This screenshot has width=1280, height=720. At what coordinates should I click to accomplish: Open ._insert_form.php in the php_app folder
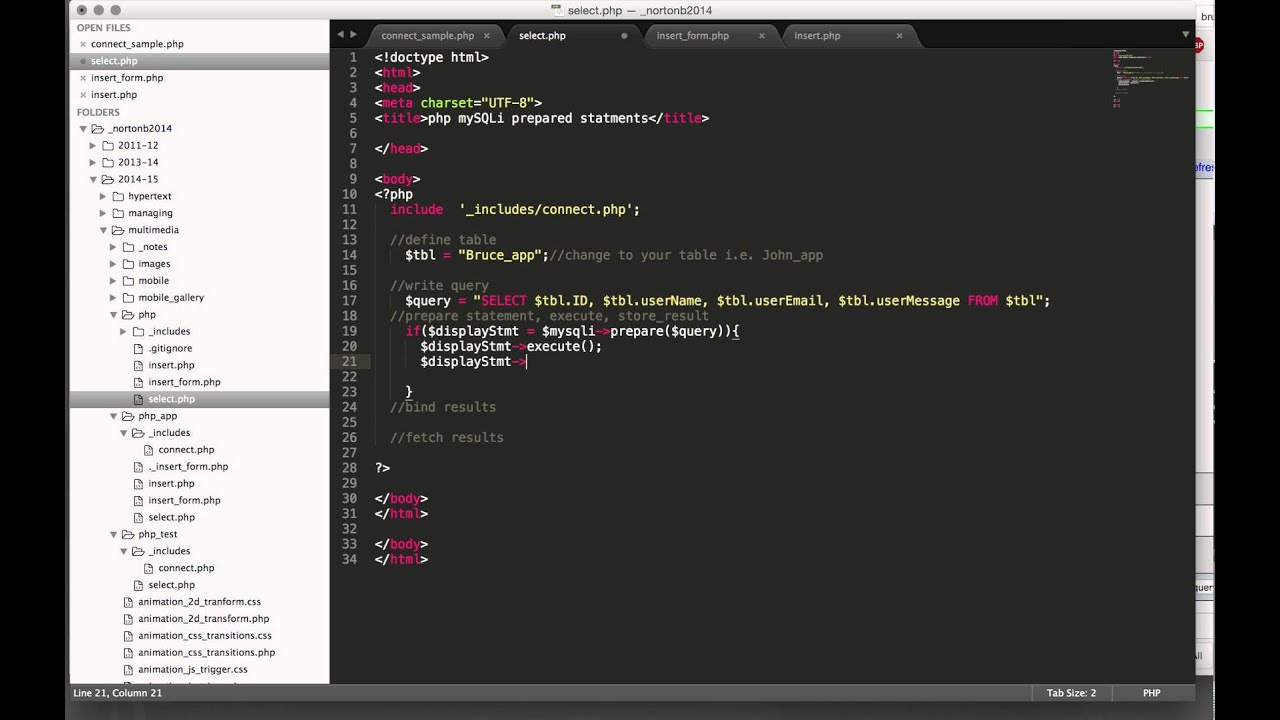[188, 467]
